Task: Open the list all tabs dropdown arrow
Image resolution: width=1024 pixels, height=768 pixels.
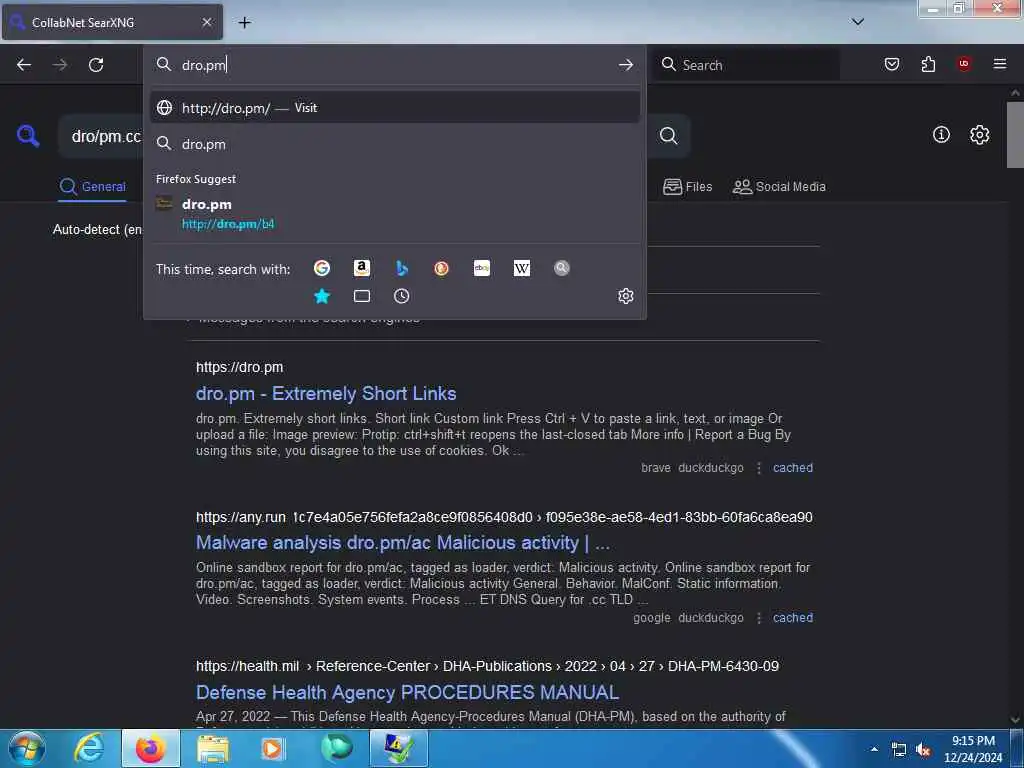Action: click(x=858, y=22)
